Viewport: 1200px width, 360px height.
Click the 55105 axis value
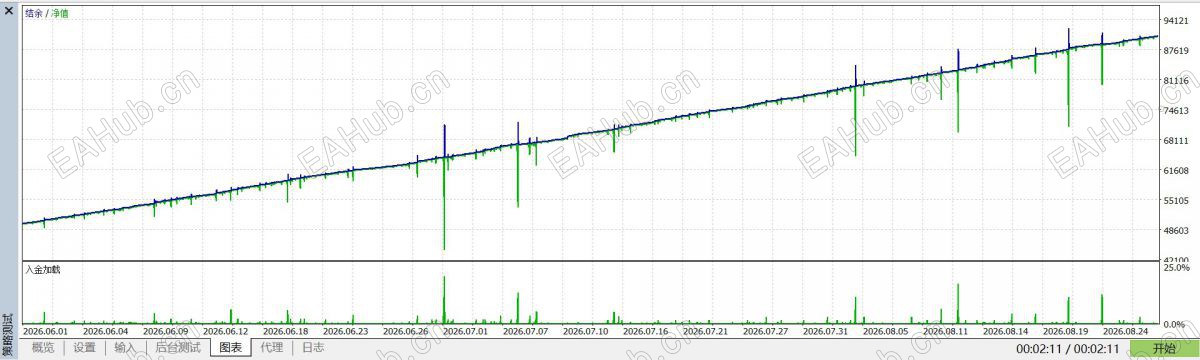click(x=1176, y=201)
